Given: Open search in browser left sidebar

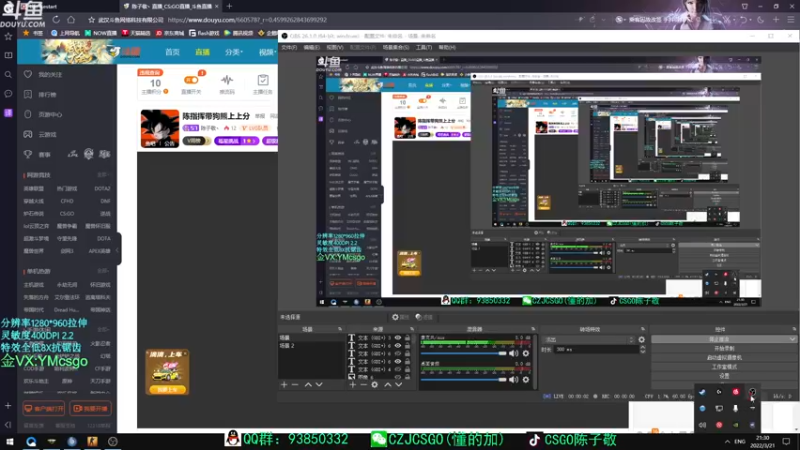Looking at the screenshot, I should (8, 75).
